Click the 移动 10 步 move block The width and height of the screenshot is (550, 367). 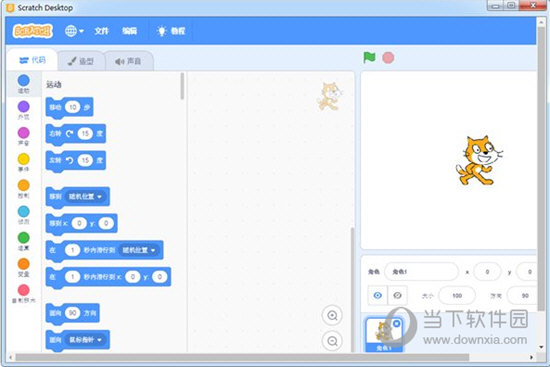tap(69, 107)
